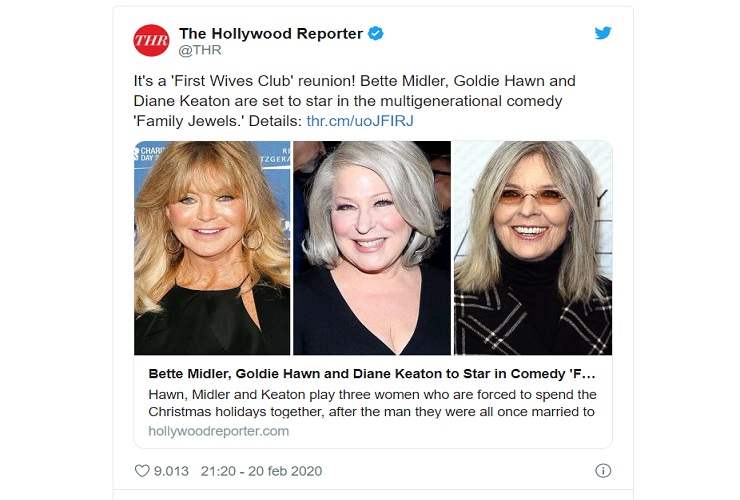Follow the thr.cm/uoJFIRJ link
Screen dimensions: 740x500
pyautogui.click(x=360, y=121)
